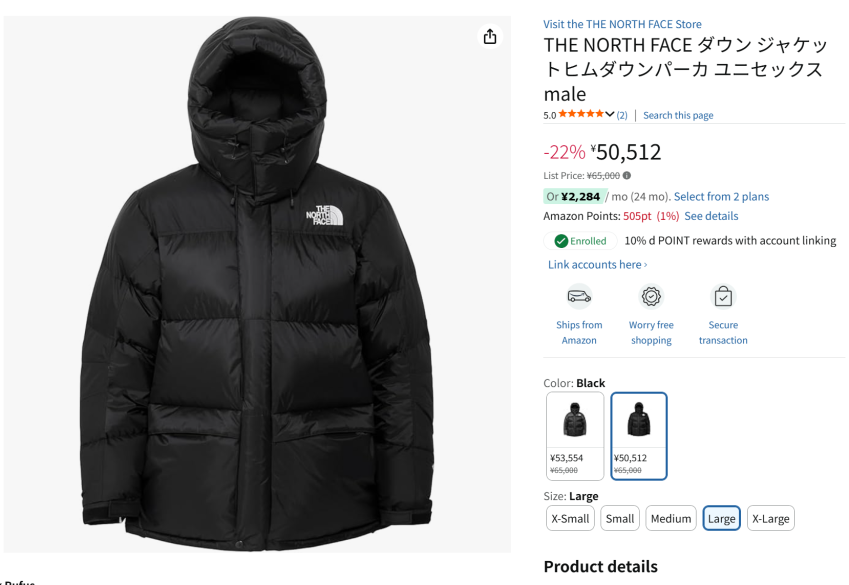Screen dimensions: 849x585
Task: Open See details for Amazon Points
Action: [x=711, y=216]
